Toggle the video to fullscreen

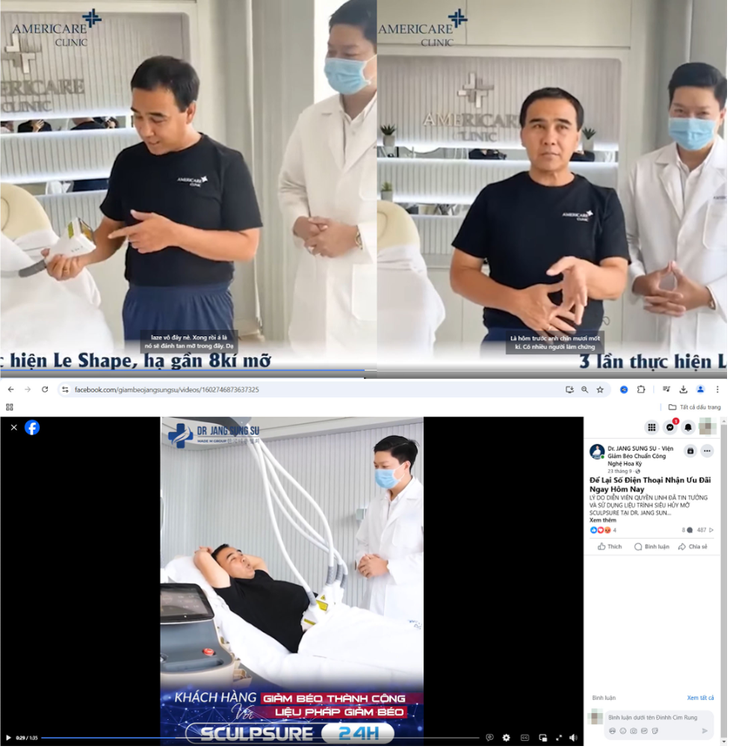(561, 740)
